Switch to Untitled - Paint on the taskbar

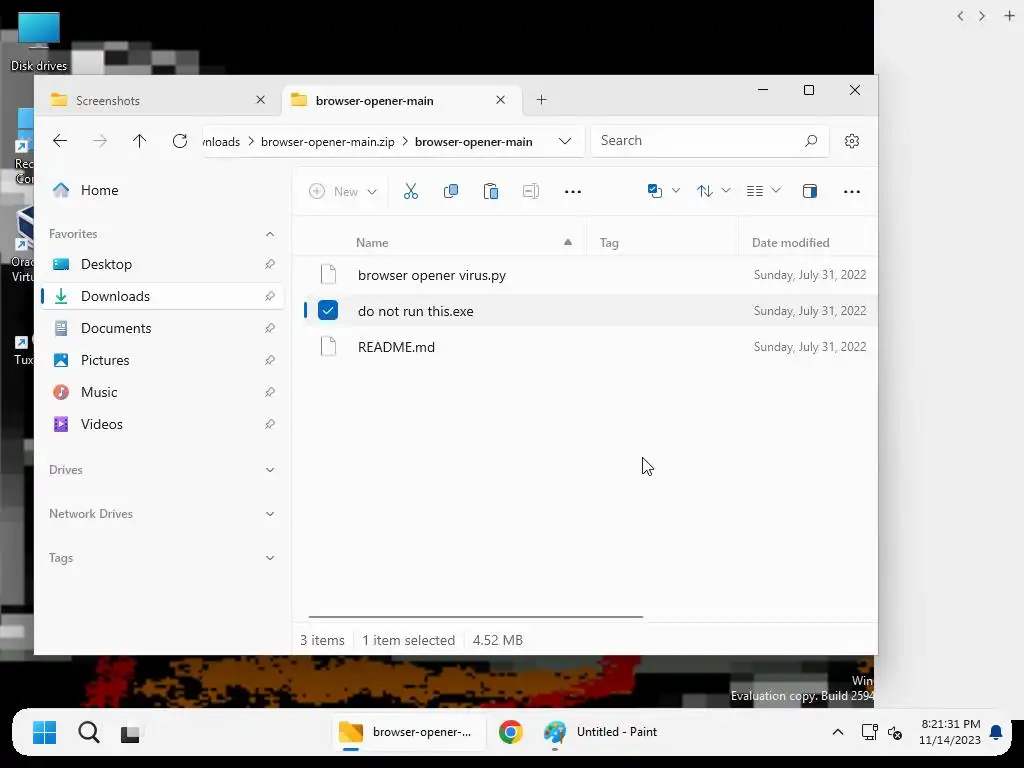point(602,732)
